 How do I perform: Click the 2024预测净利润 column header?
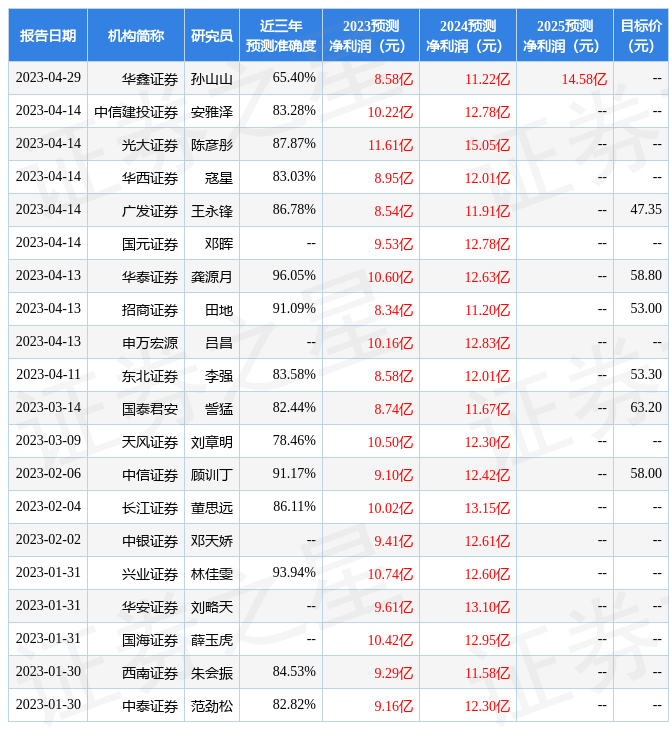coord(468,35)
